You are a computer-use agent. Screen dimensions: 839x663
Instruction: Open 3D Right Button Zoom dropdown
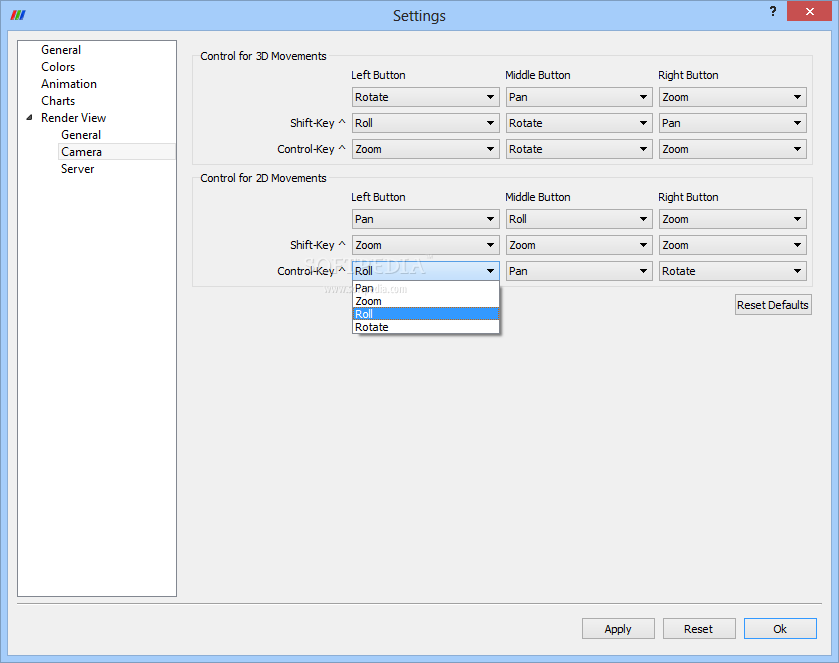732,97
